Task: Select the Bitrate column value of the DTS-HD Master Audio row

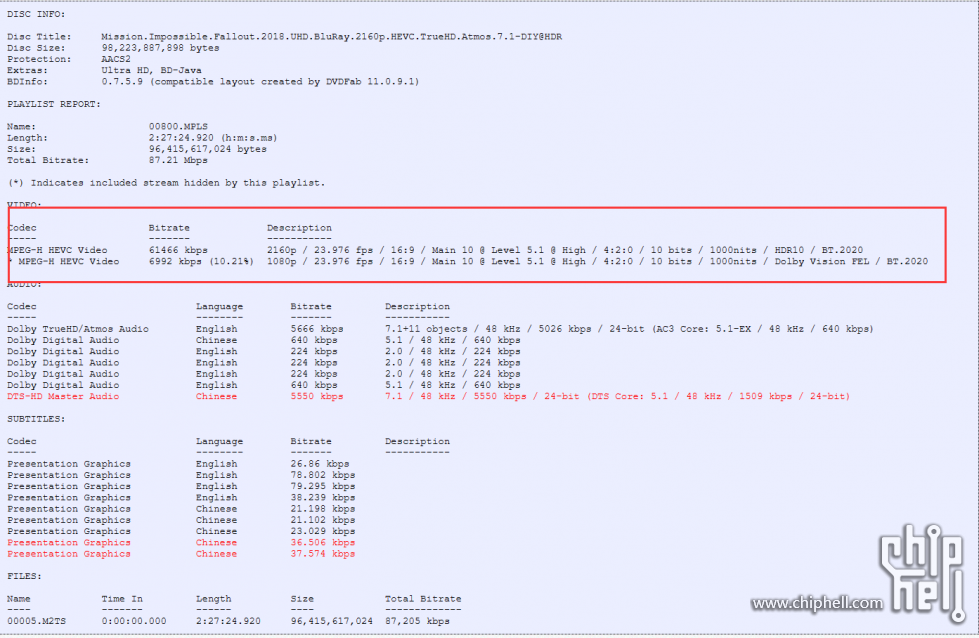Action: click(317, 396)
